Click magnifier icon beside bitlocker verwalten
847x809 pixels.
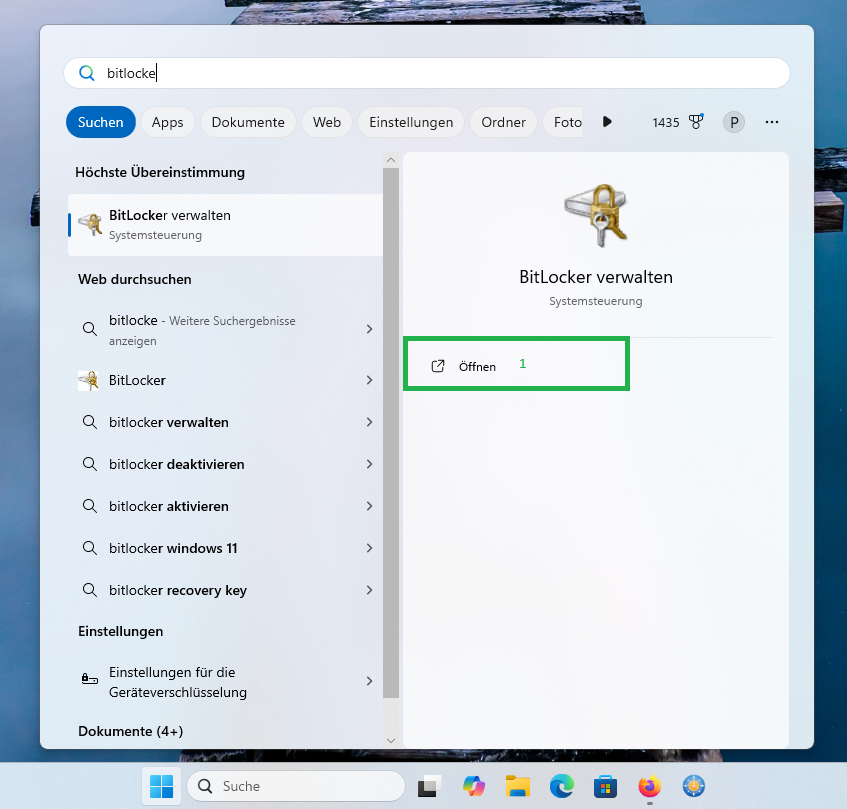pos(90,422)
